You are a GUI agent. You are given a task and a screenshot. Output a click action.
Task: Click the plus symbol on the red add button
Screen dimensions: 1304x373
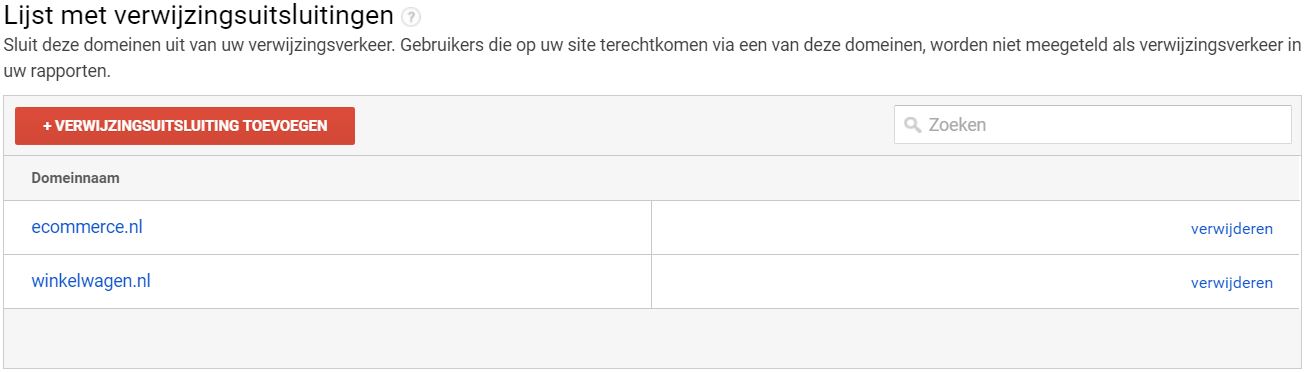pos(47,126)
